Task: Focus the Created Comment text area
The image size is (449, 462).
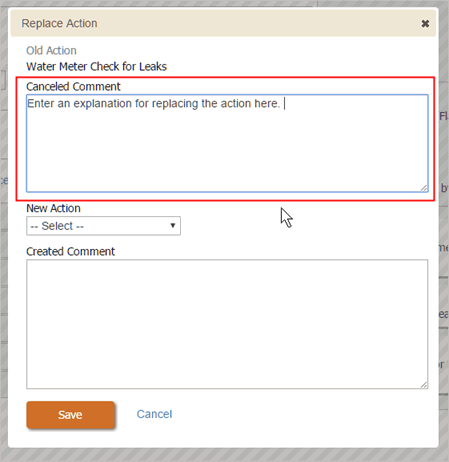Action: click(227, 324)
